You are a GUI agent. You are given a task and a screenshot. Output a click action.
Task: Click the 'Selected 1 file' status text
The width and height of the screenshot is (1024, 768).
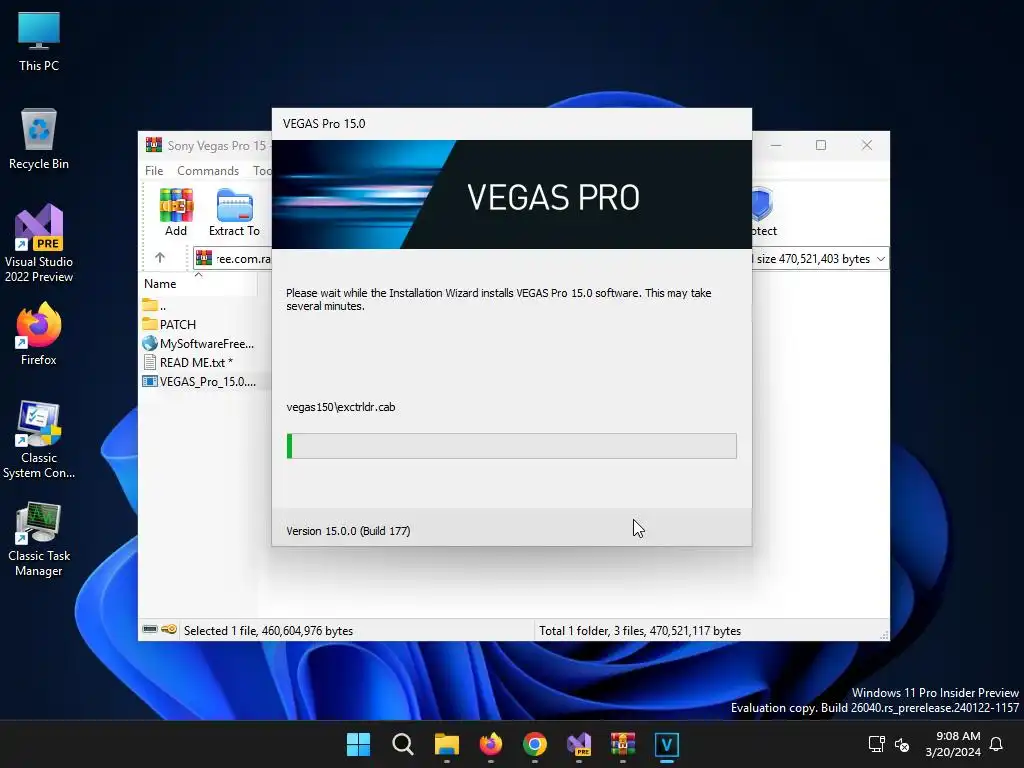[268, 631]
